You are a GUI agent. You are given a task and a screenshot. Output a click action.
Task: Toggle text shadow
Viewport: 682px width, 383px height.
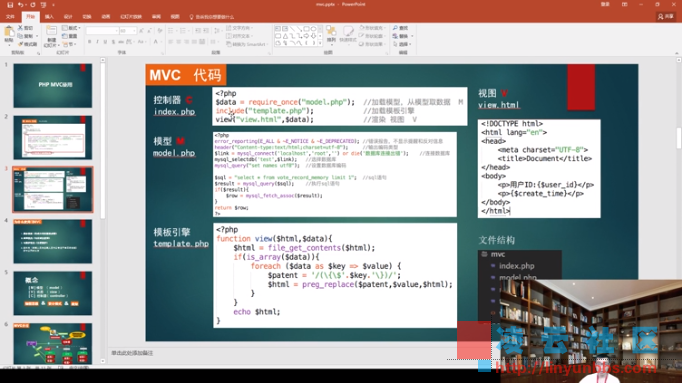pos(113,42)
